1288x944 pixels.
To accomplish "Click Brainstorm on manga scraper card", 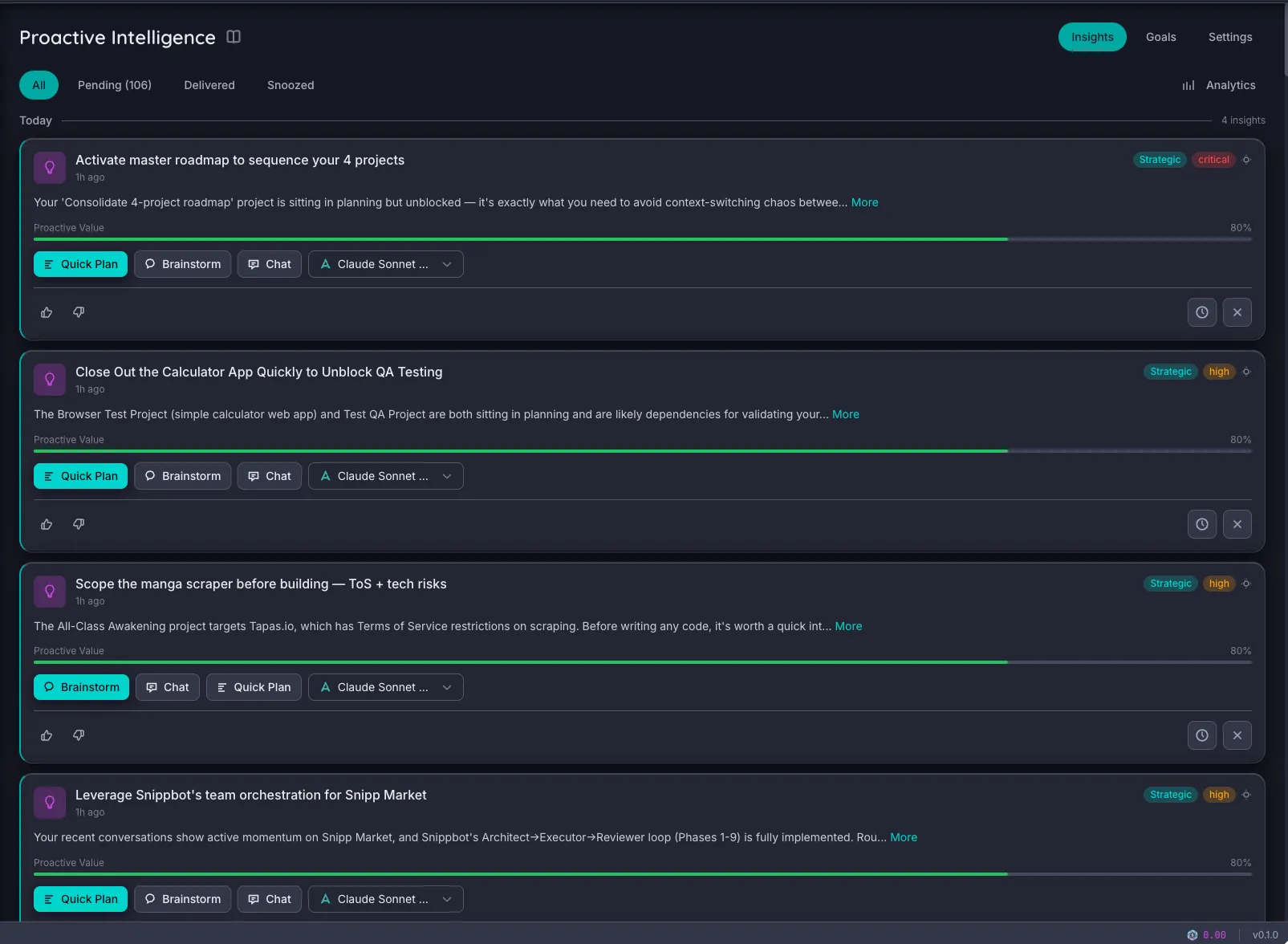I will pyautogui.click(x=81, y=687).
